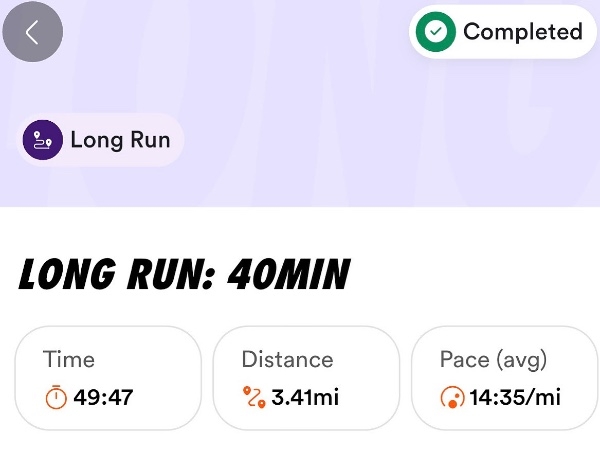Select the Long Run workout type label
The width and height of the screenshot is (600, 450).
coord(120,139)
